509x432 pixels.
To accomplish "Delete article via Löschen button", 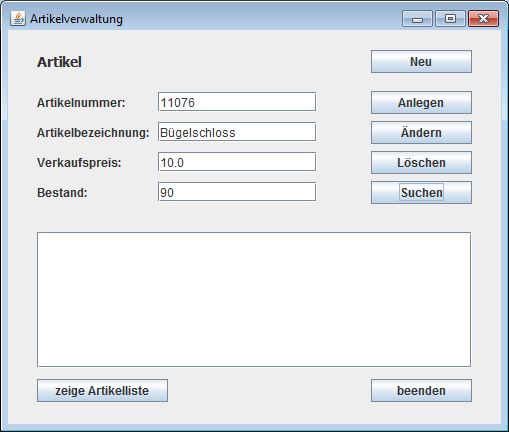I will [421, 163].
